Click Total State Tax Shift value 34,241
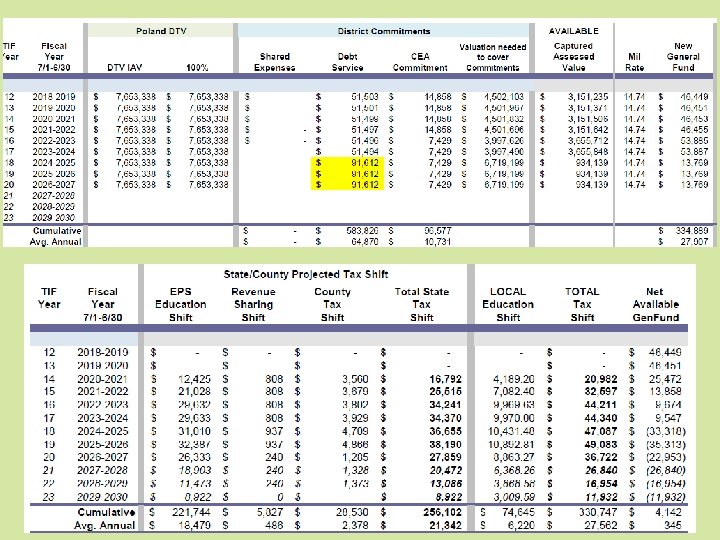The height and width of the screenshot is (540, 720). click(x=445, y=405)
